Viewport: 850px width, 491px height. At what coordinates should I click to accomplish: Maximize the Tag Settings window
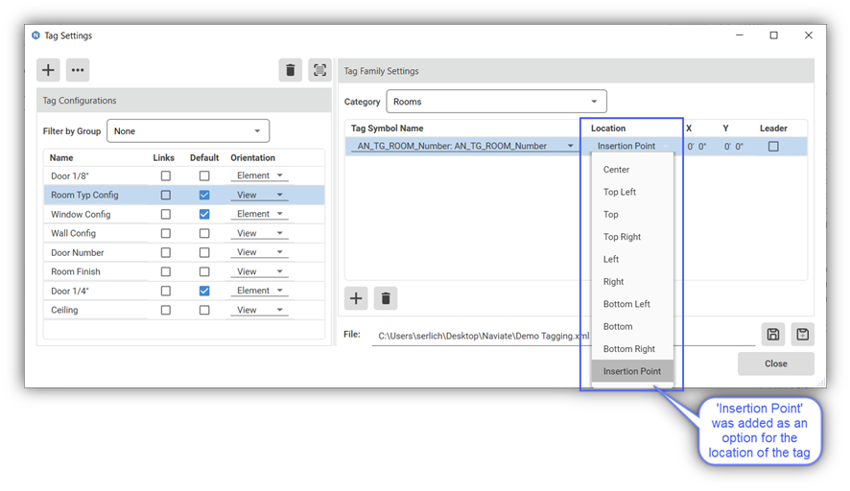pos(774,35)
